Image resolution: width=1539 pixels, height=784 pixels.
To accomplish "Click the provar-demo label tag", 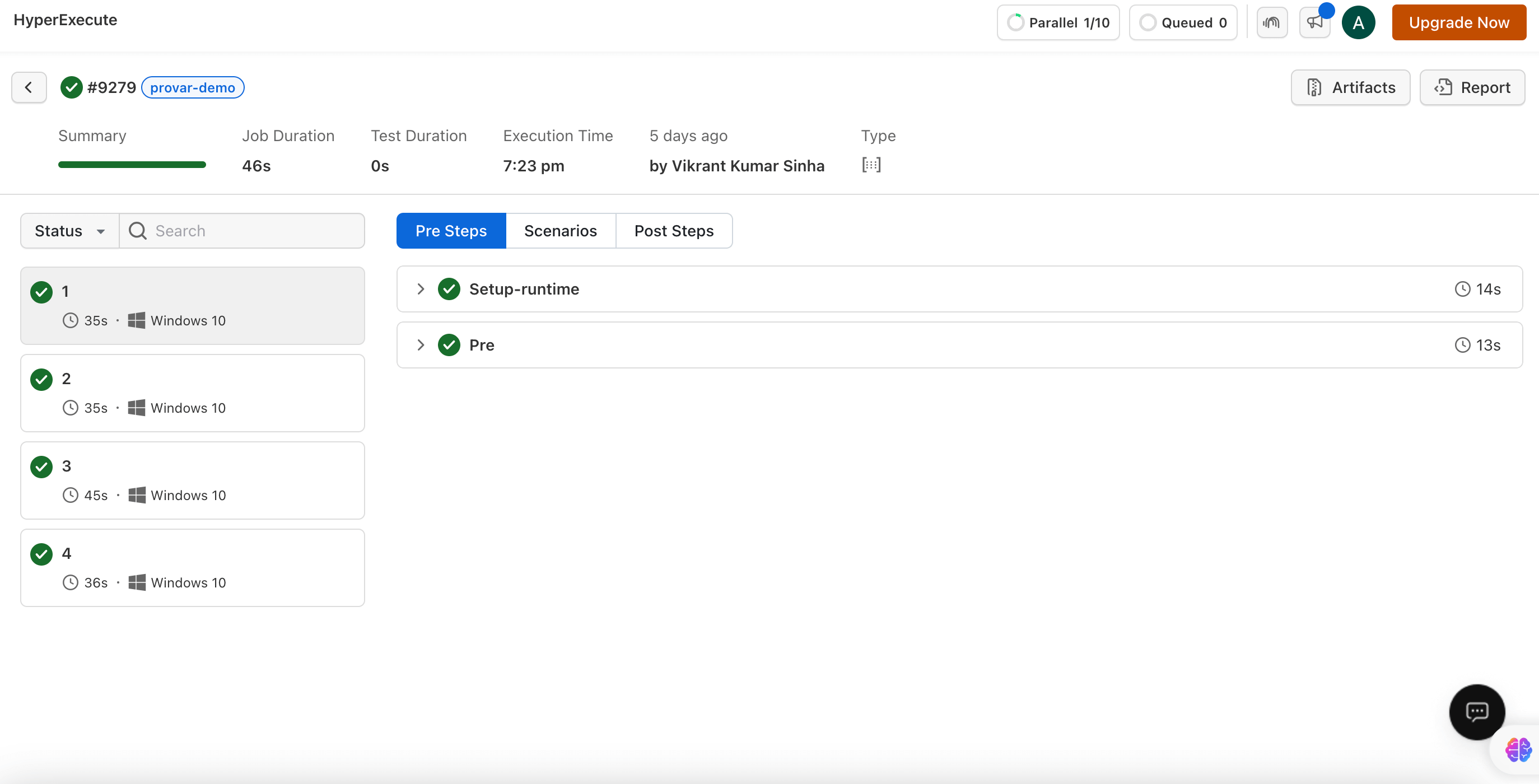I will [192, 87].
